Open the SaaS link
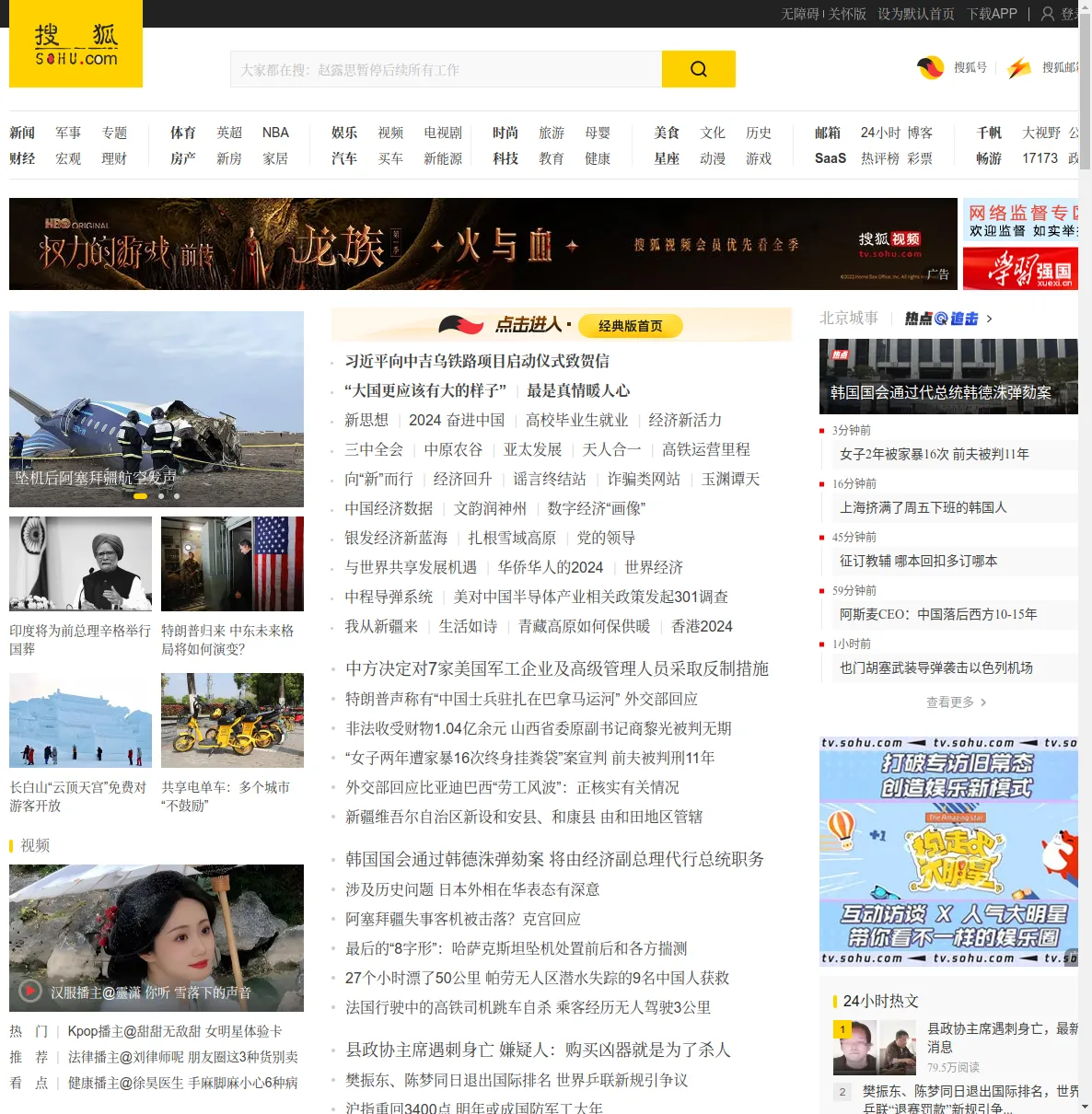The image size is (1092, 1114). click(831, 158)
